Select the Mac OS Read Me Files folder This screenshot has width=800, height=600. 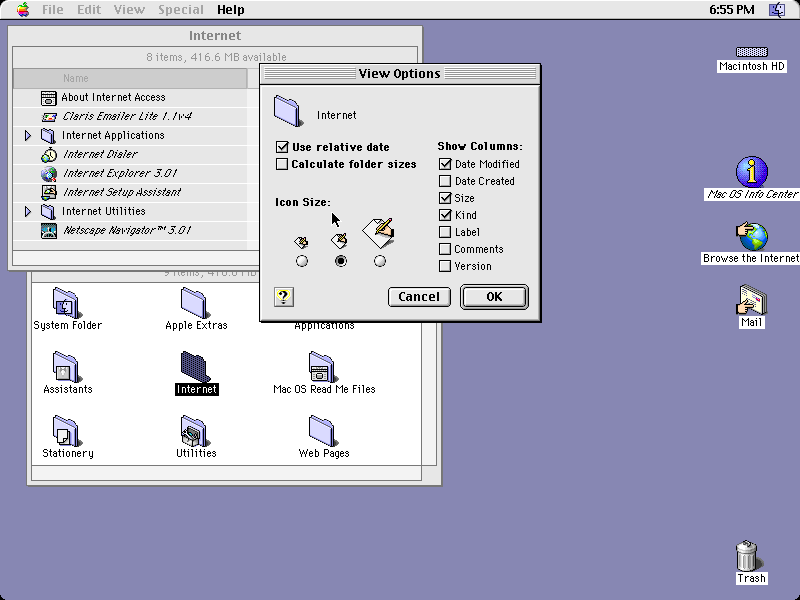coord(322,367)
